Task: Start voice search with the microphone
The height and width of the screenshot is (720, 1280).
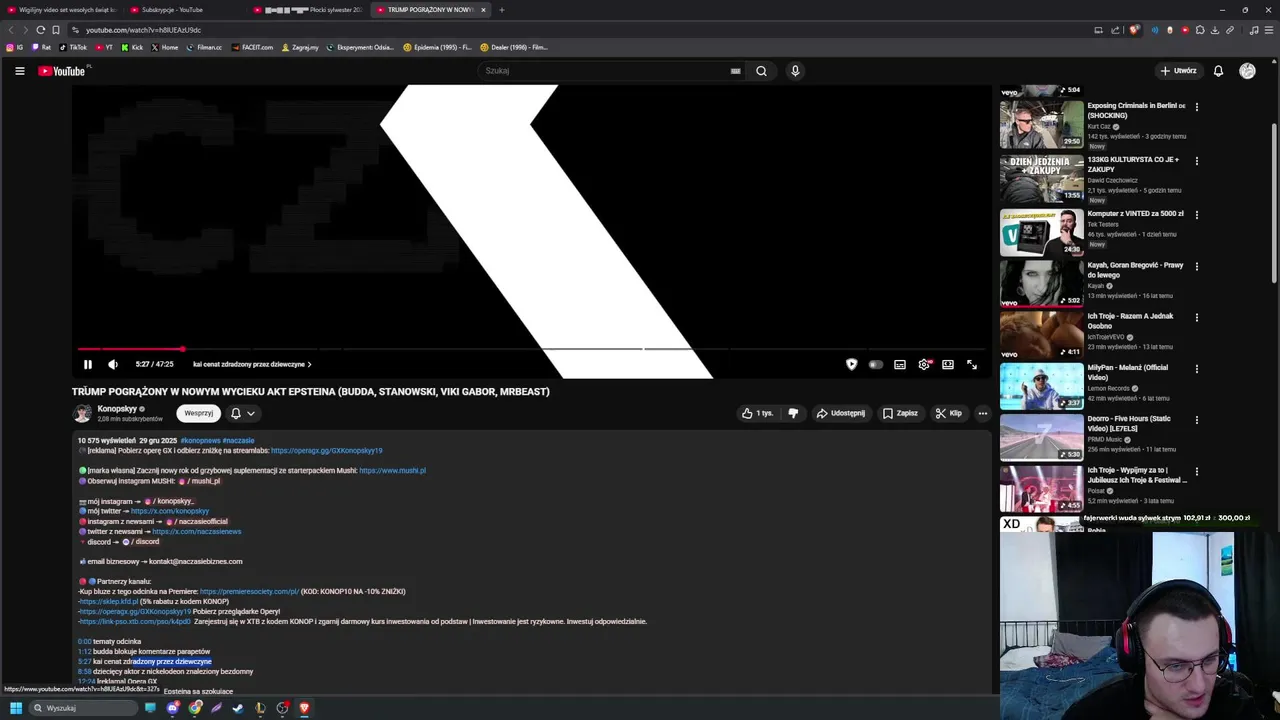Action: point(795,71)
